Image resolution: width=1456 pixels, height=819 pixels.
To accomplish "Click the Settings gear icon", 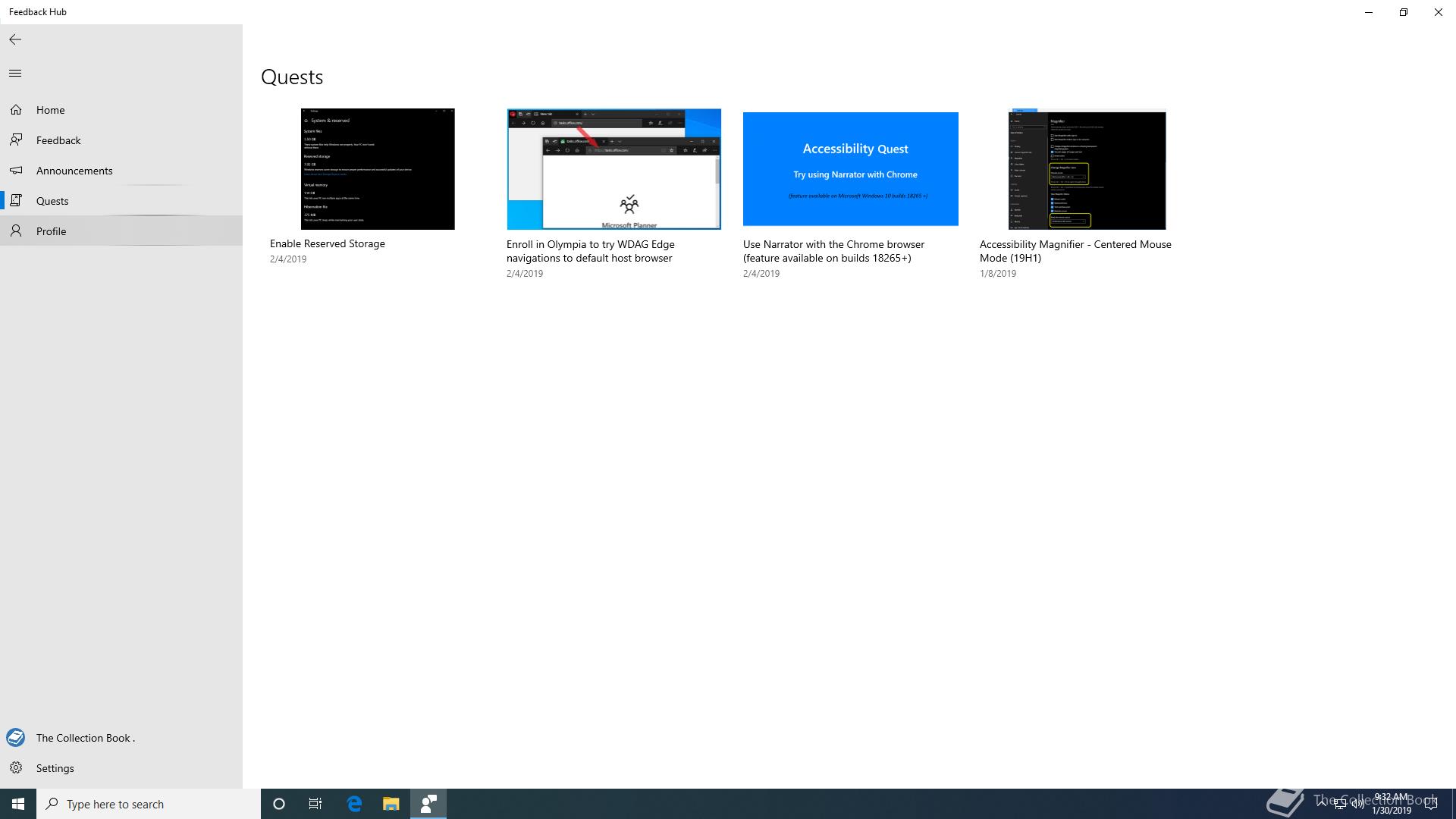I will (x=16, y=768).
